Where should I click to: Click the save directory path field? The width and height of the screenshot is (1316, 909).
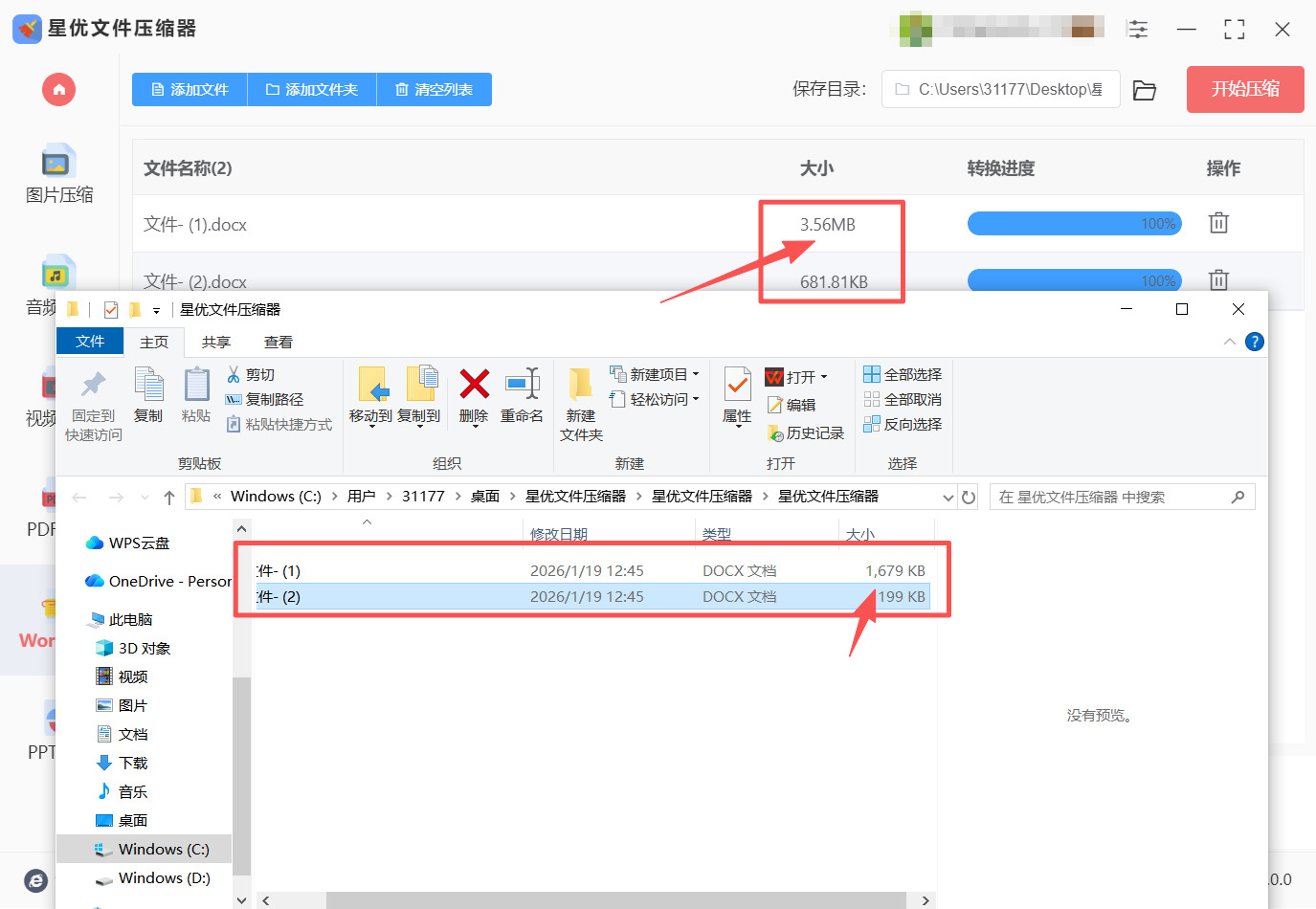pos(1000,90)
